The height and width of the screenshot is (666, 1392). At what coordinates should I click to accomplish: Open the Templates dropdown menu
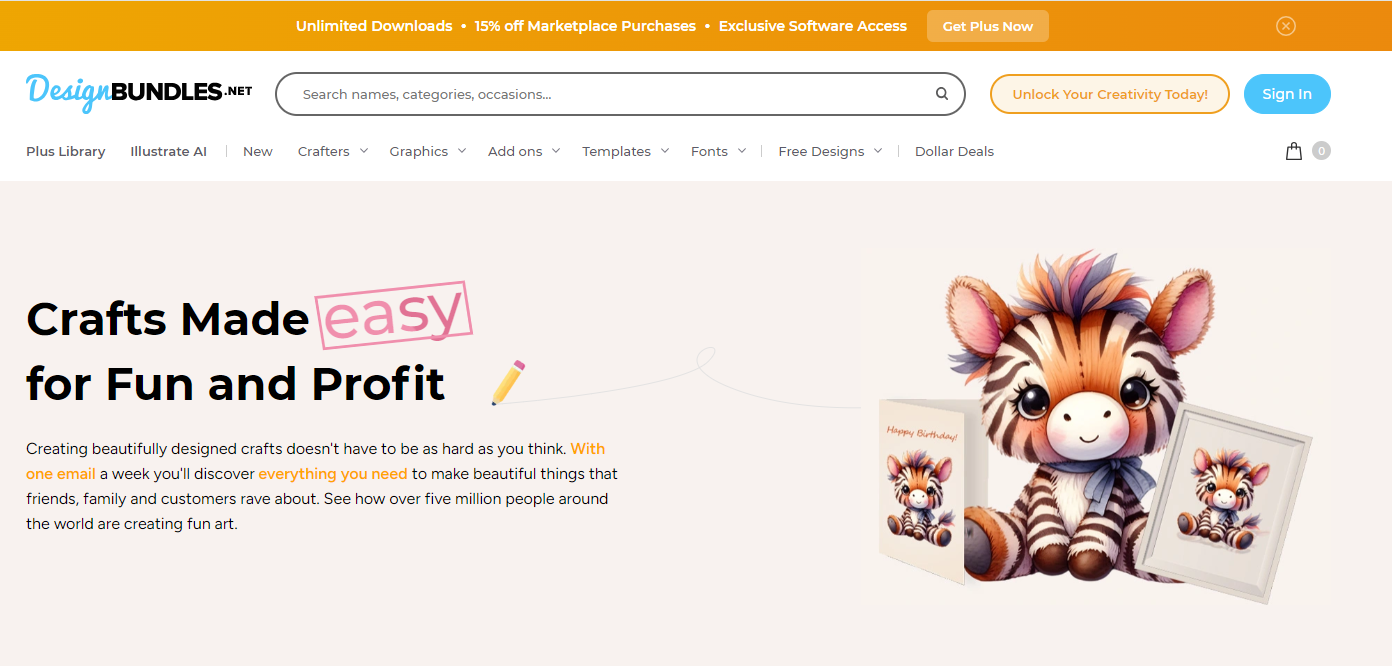tap(626, 151)
